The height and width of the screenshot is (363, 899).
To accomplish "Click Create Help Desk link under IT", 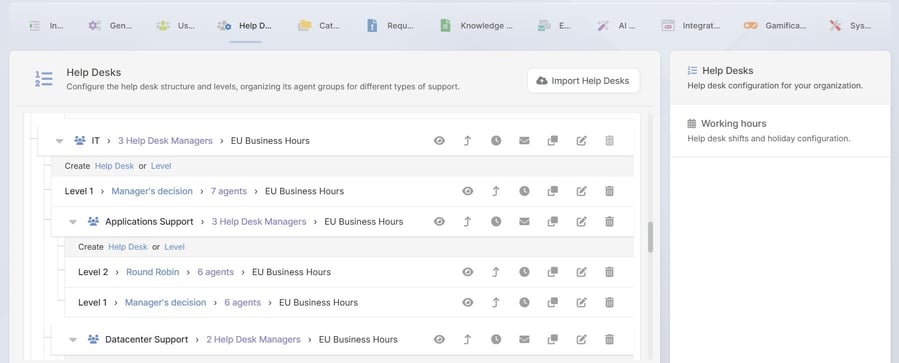I will [114, 166].
